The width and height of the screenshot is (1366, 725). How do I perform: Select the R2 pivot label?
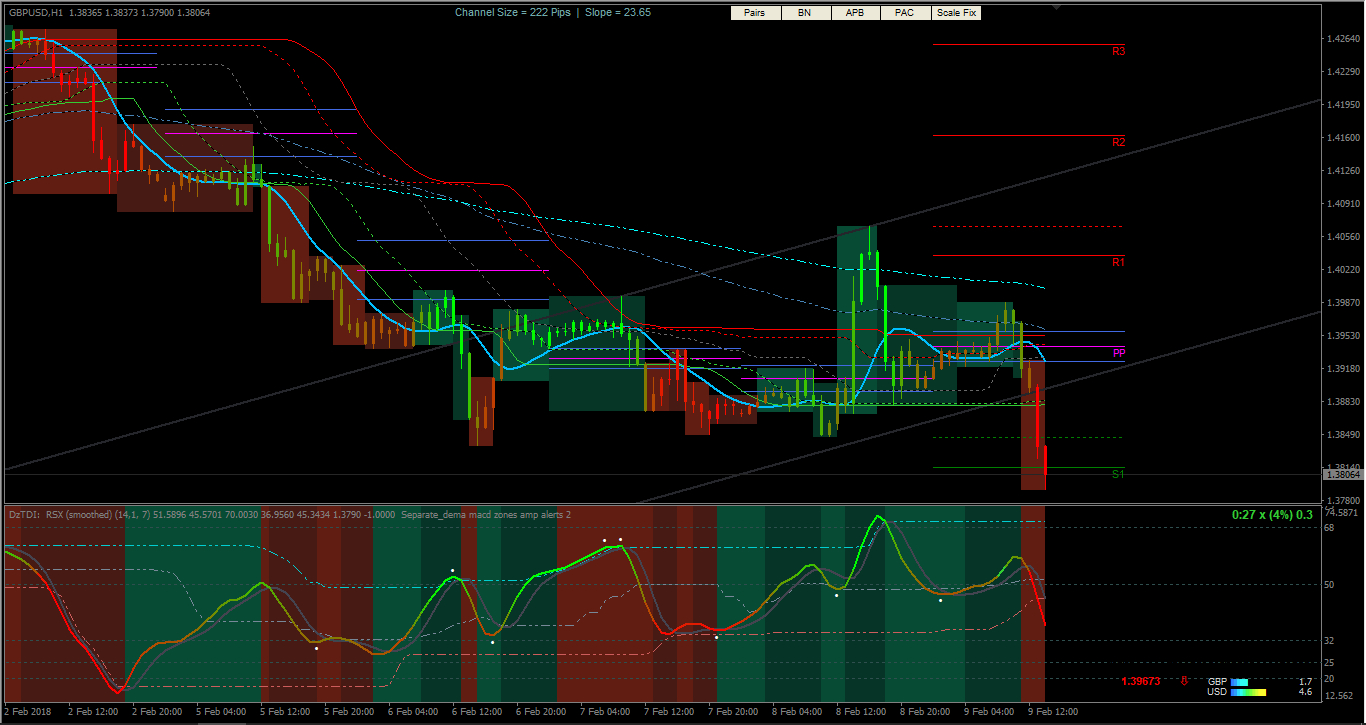click(1119, 142)
